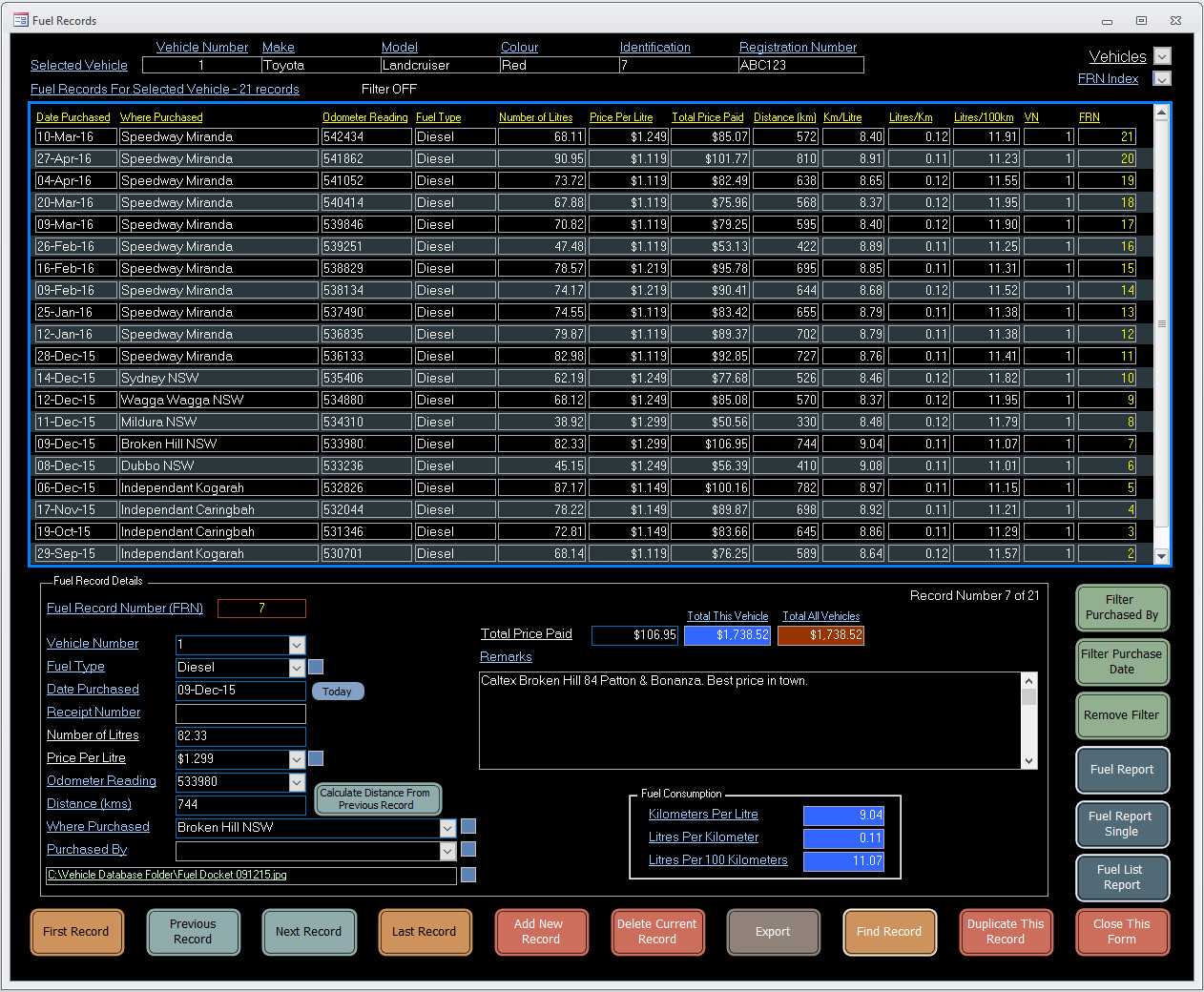Viewport: 1204px width, 992px height.
Task: Click the blue icon beside Purchased By
Action: pos(467,849)
